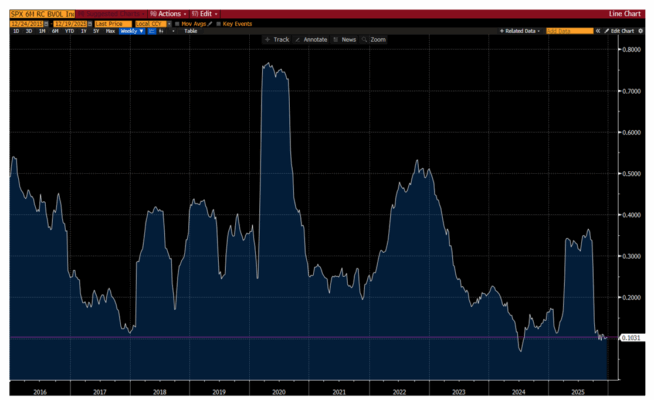Viewport: 654px width, 400px height.
Task: Select the YTD time range
Action: coord(70,31)
